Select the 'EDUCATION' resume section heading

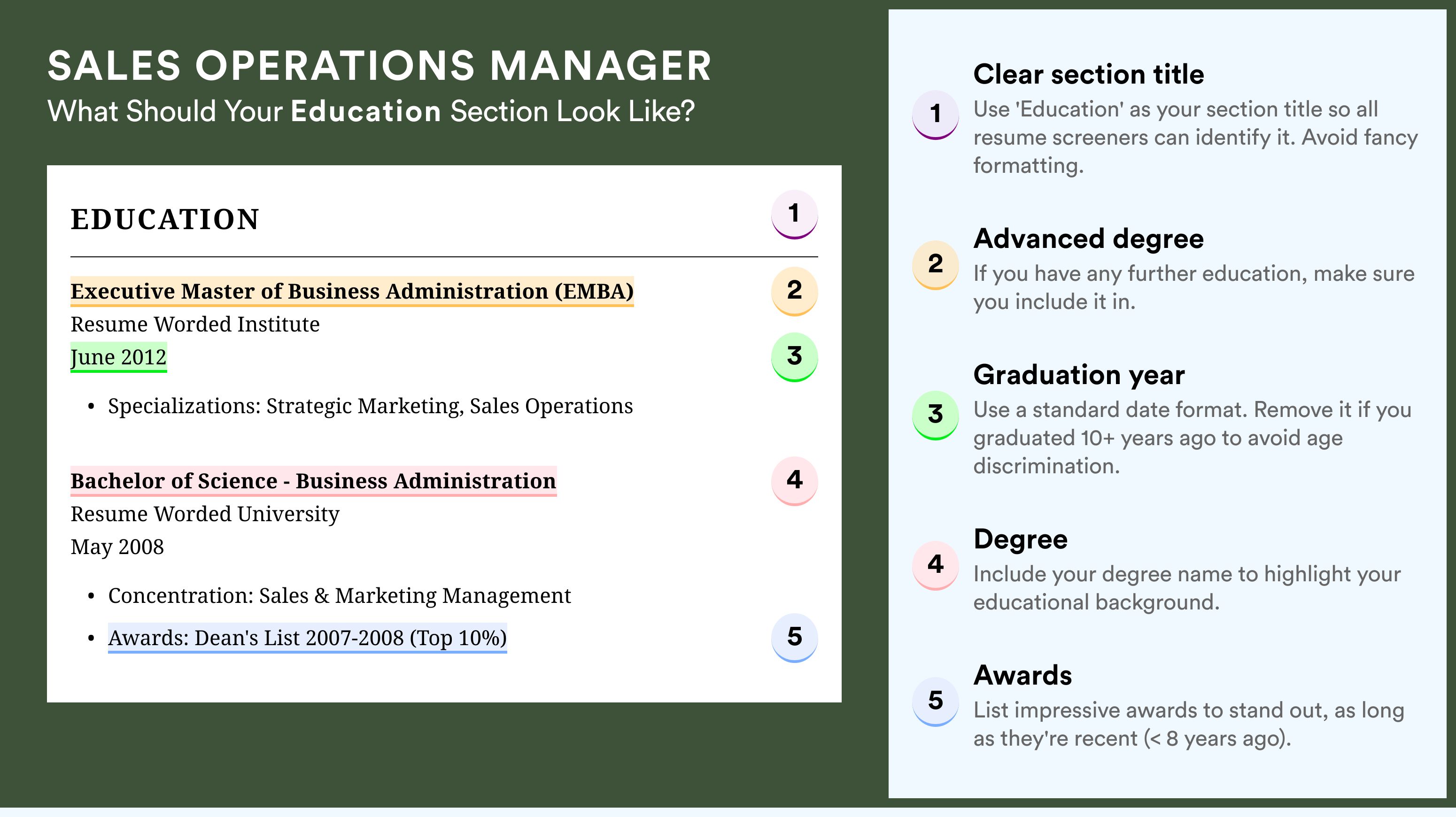tap(164, 219)
